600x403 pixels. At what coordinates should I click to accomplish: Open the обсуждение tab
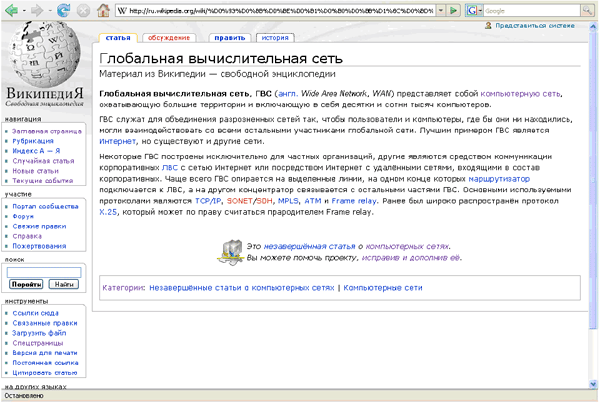pyautogui.click(x=169, y=38)
